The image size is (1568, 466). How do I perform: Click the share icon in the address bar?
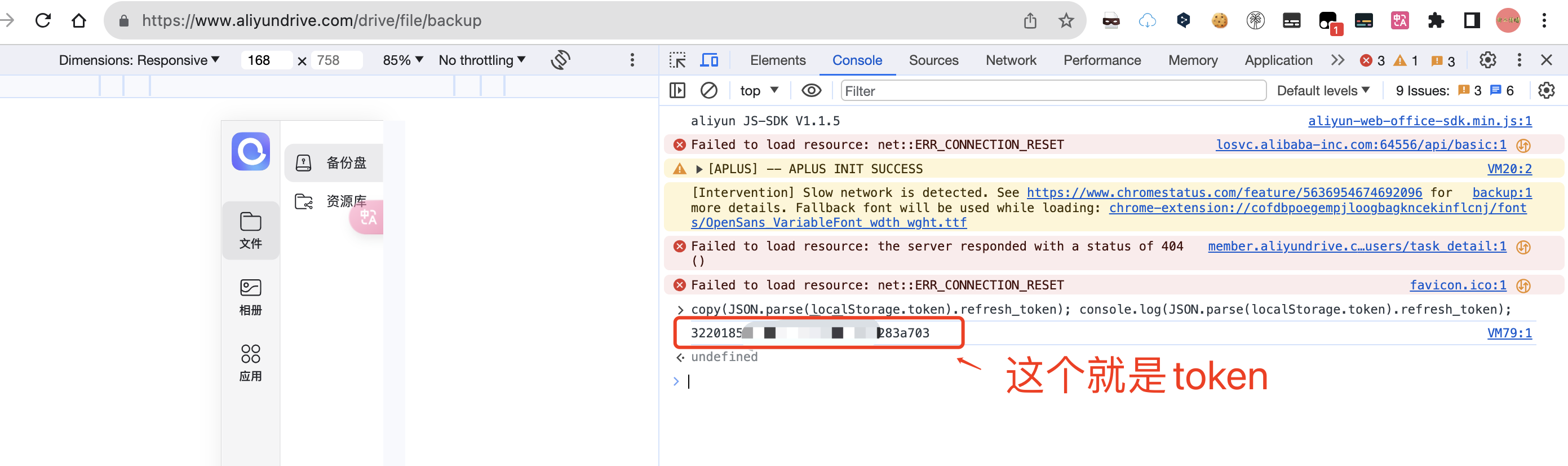tap(1030, 21)
